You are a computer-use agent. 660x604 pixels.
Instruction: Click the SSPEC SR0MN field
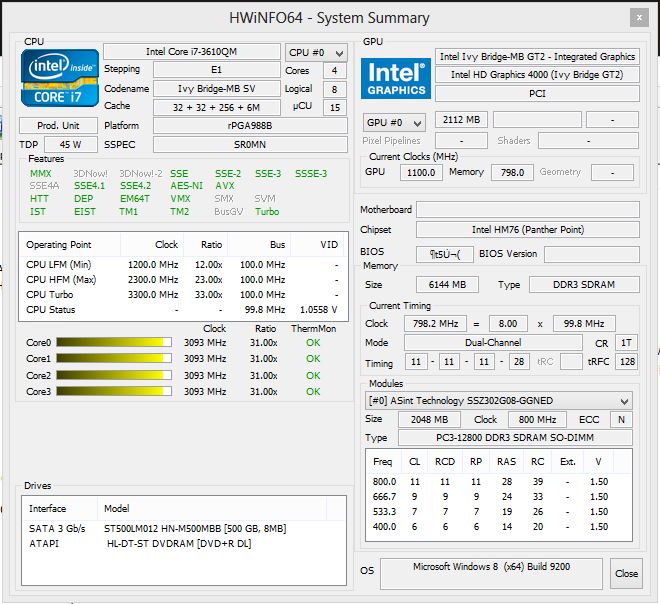250,144
